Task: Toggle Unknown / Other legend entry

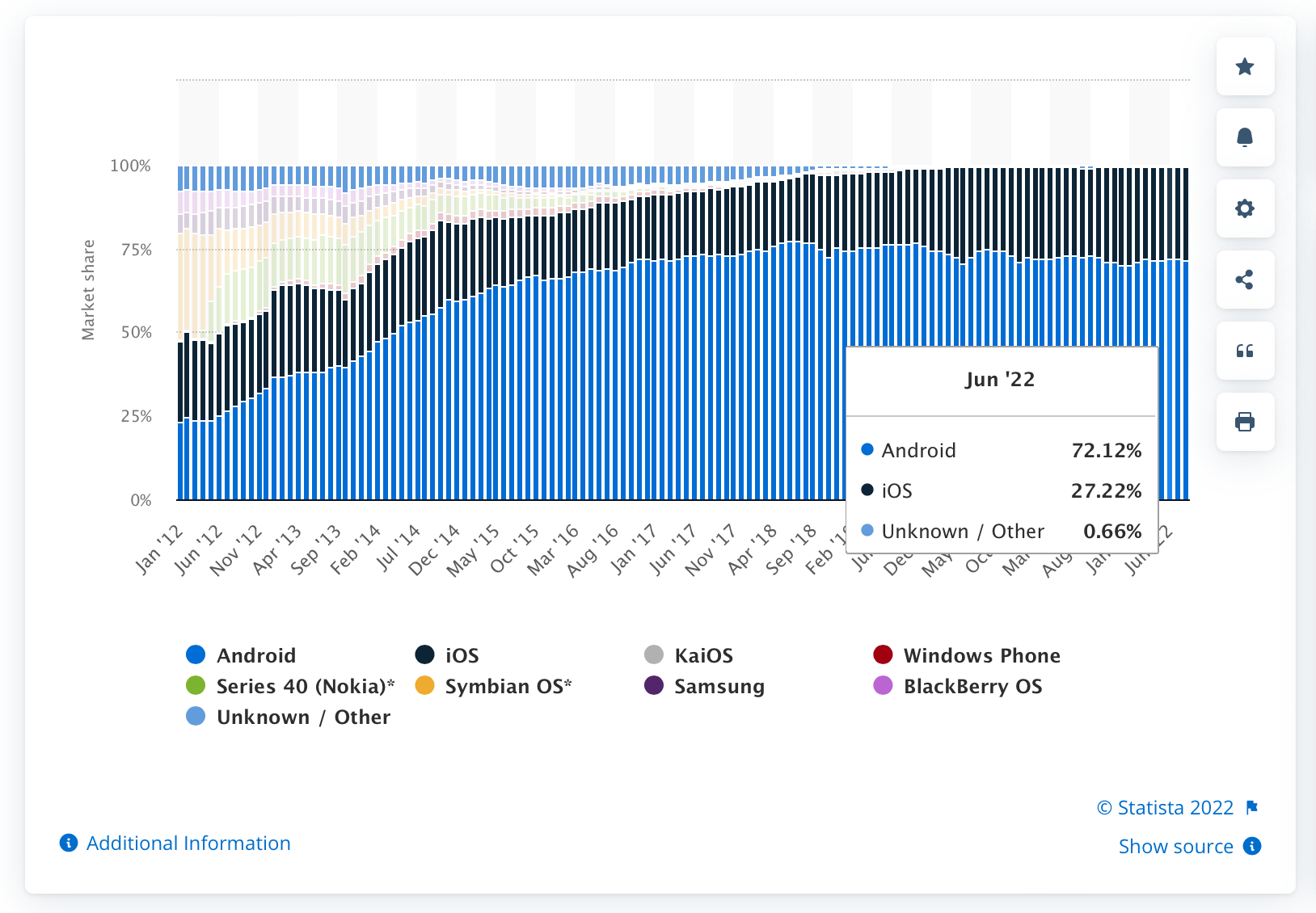Action: click(x=288, y=717)
